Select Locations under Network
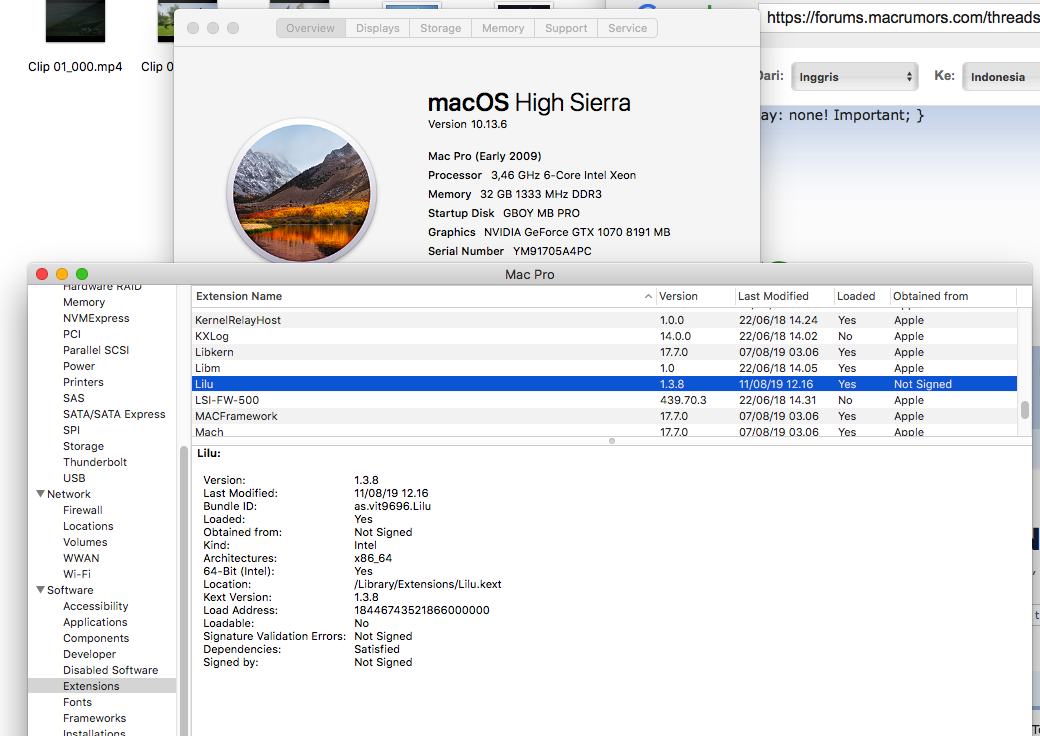The width and height of the screenshot is (1040, 736). (88, 526)
